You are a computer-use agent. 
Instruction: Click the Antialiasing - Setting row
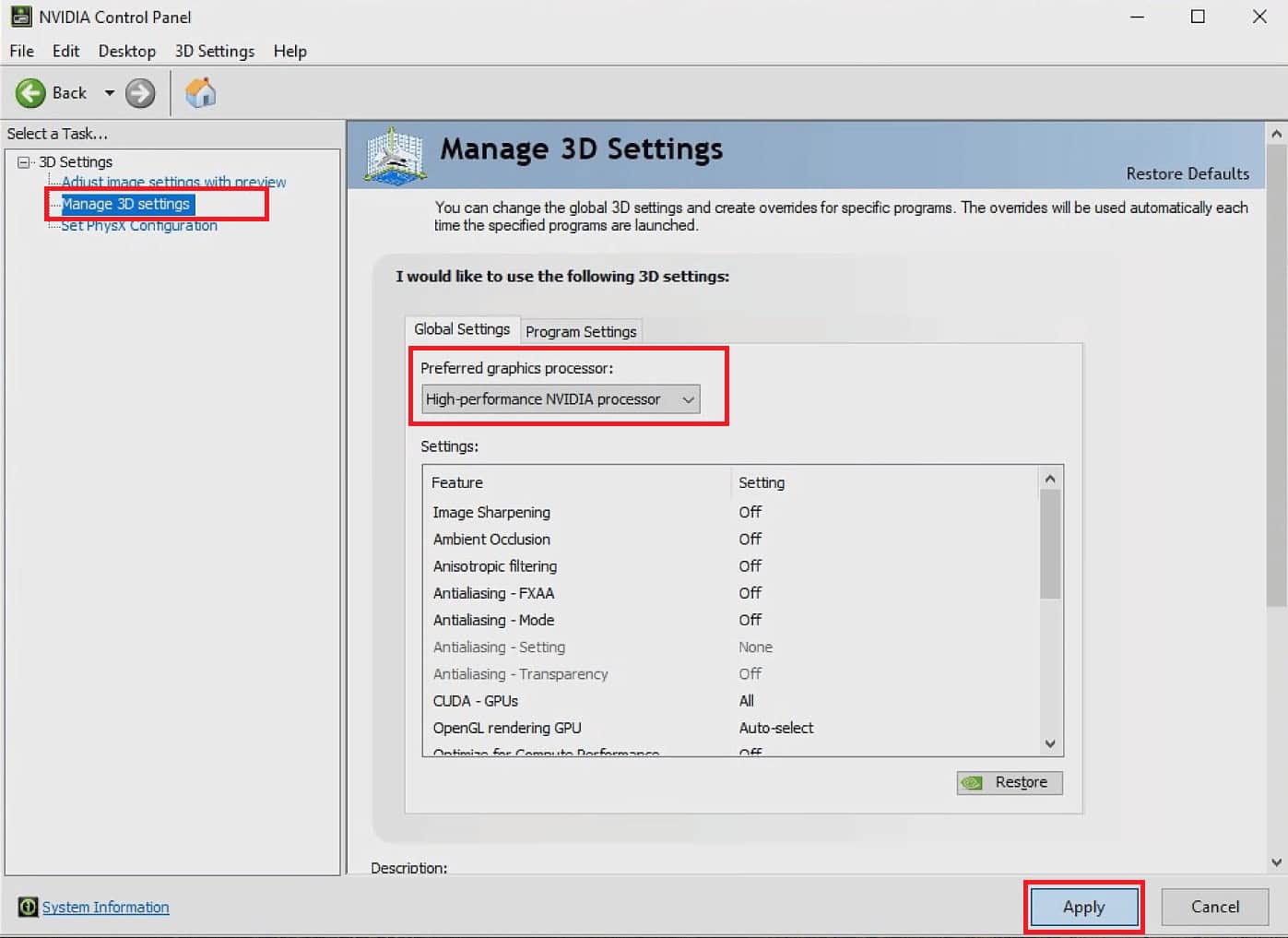pos(732,647)
